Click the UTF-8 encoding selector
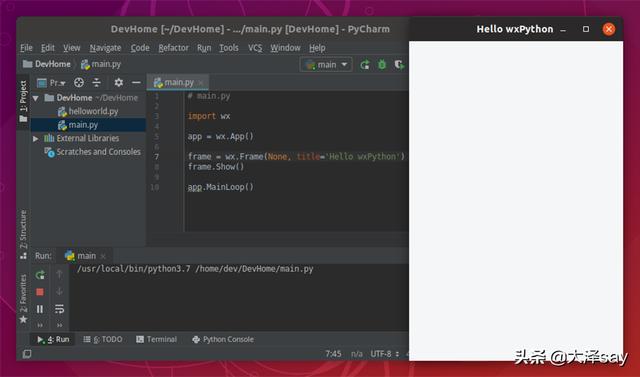This screenshot has width=640, height=377. [384, 354]
